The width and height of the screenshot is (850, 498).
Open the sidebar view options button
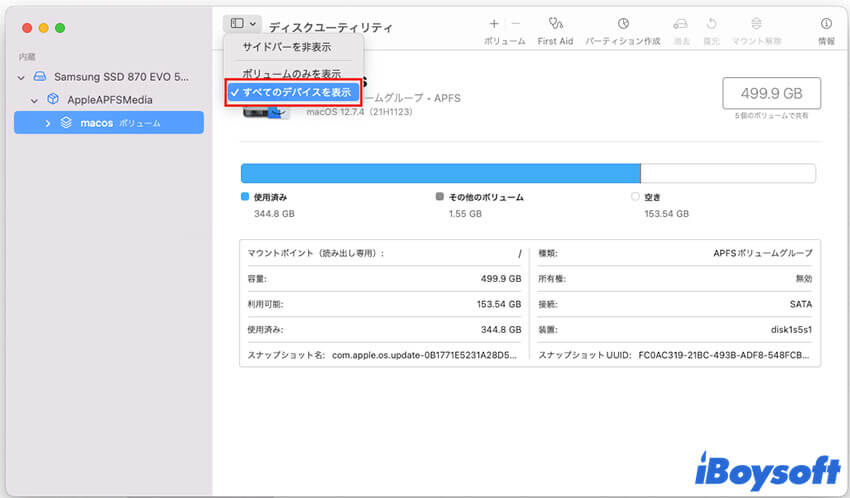(242, 24)
